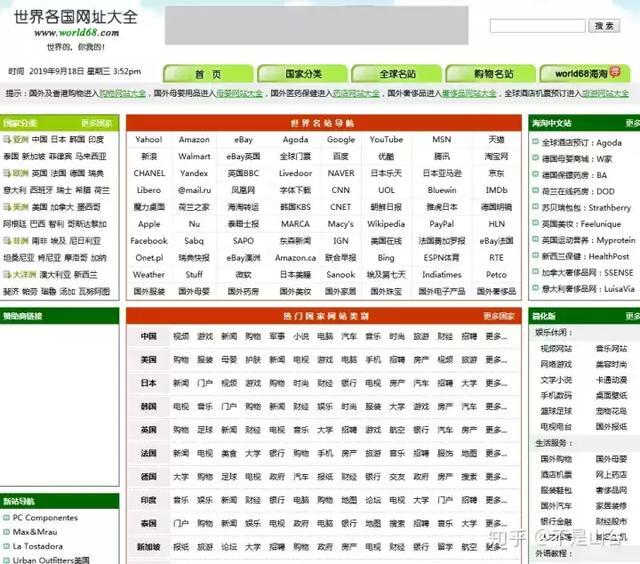Image resolution: width=640 pixels, height=564 pixels.
Task: Switch to the 全球名站 tab
Action: pyautogui.click(x=397, y=74)
